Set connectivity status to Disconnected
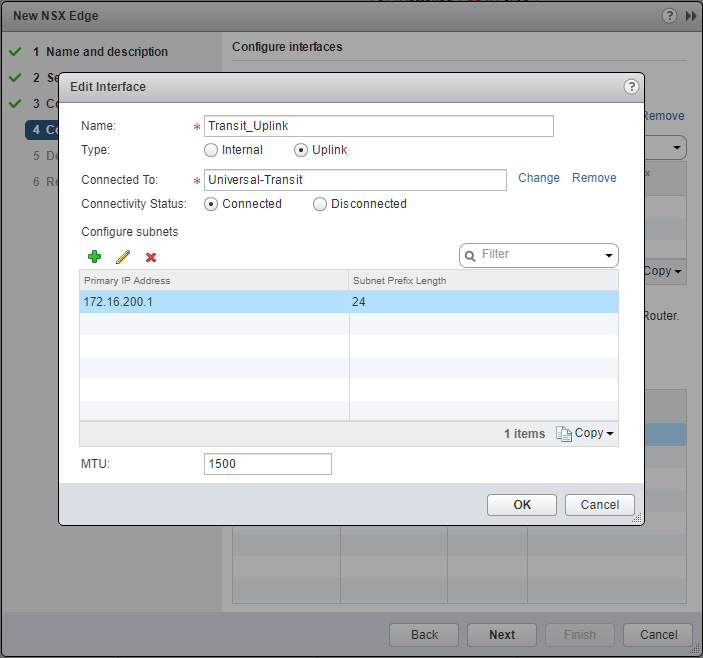This screenshot has width=703, height=658. 320,204
